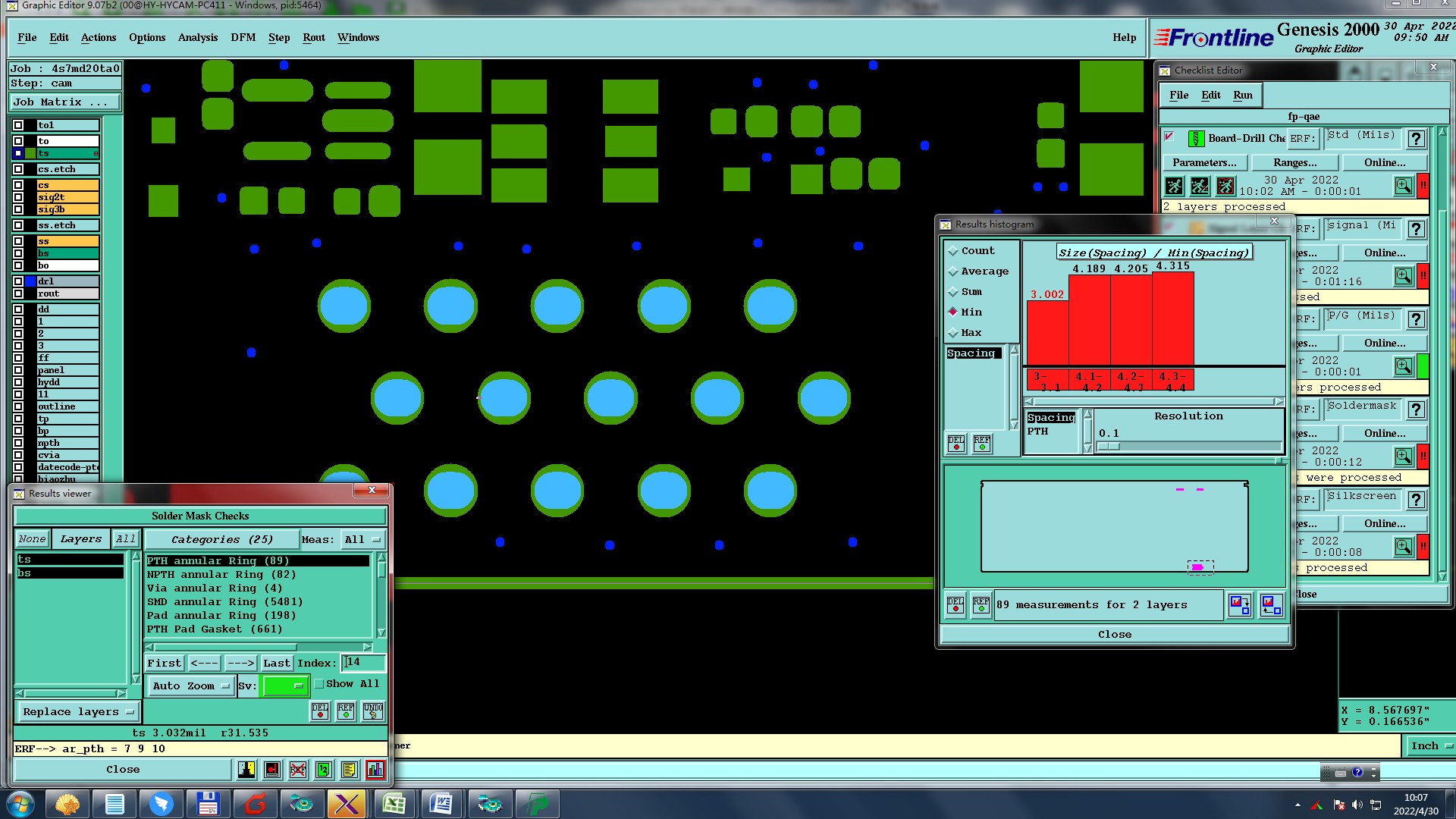Click the Job Matrix button
Image resolution: width=1456 pixels, height=819 pixels.
click(x=64, y=102)
